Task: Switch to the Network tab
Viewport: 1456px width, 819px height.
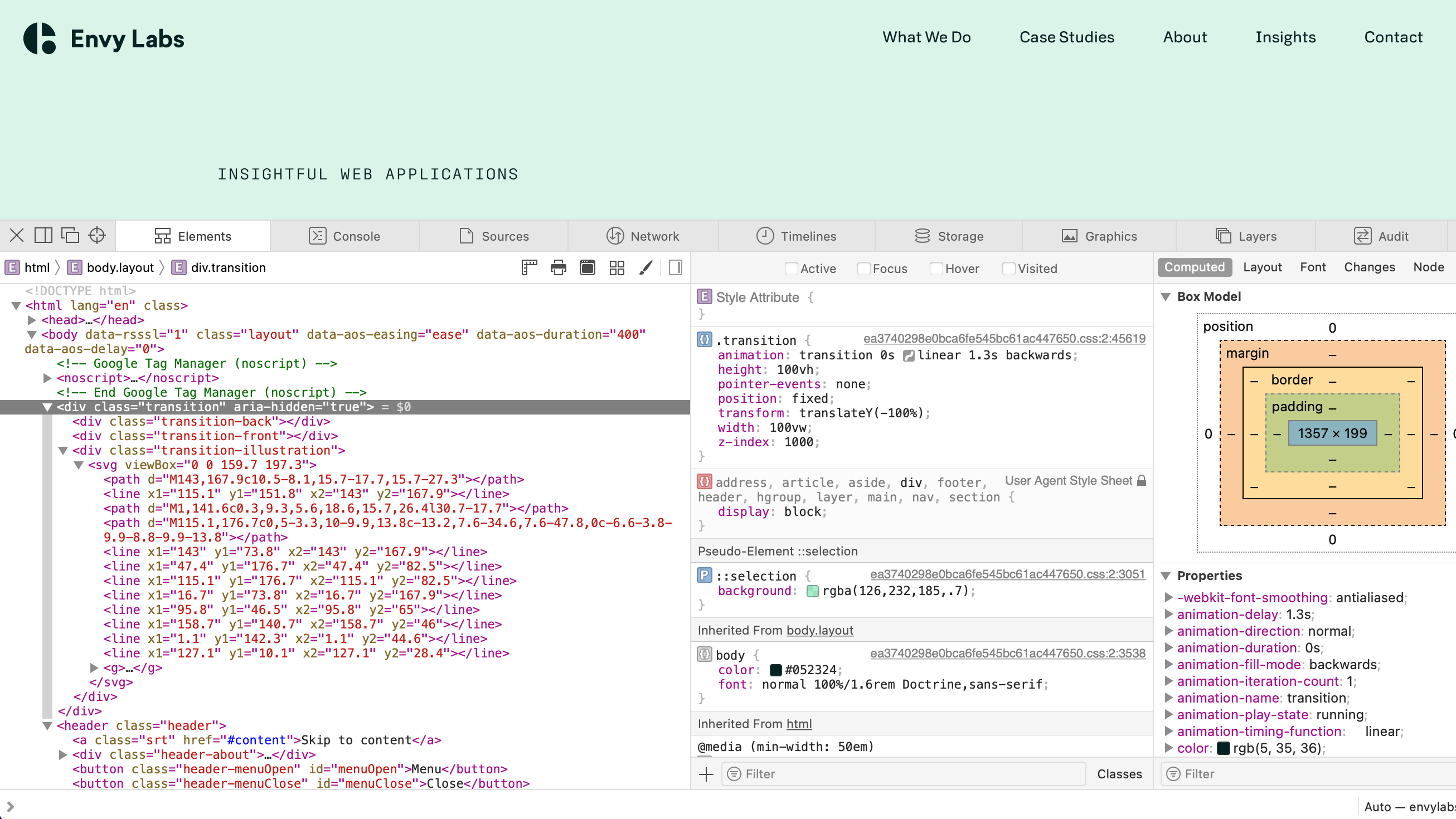Action: pyautogui.click(x=644, y=236)
